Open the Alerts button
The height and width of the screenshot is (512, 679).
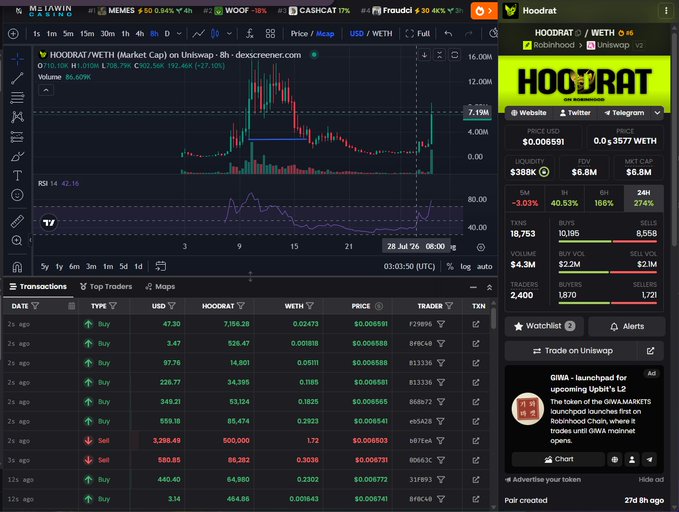[627, 326]
